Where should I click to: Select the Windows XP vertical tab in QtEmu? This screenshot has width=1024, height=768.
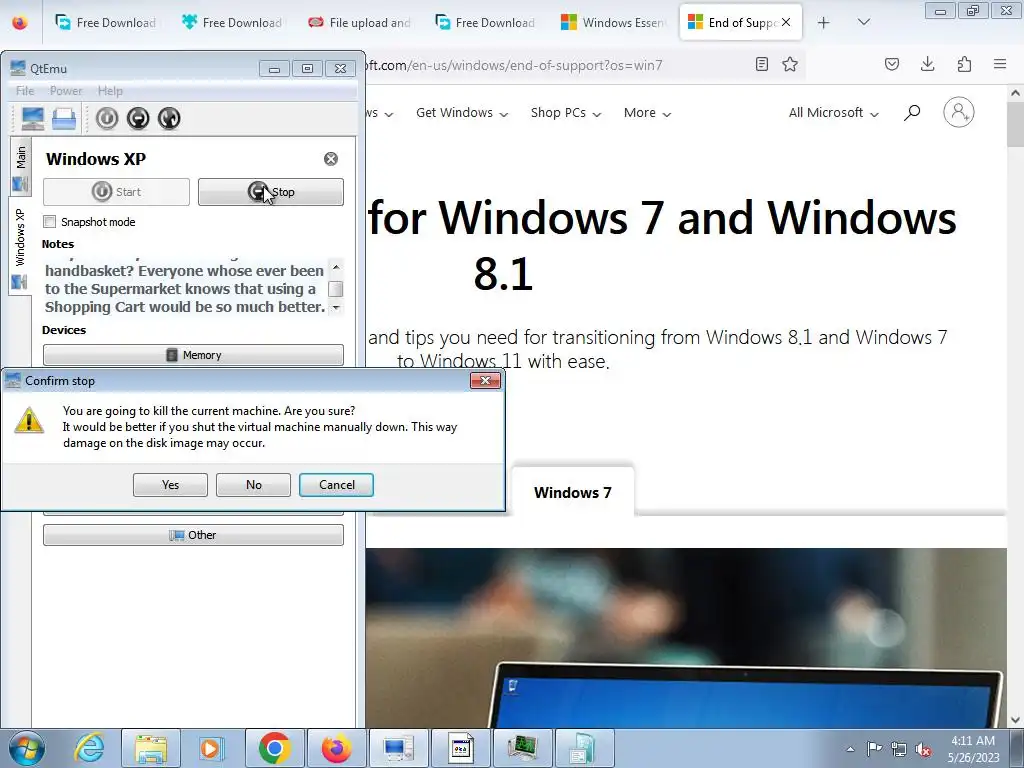coord(20,247)
